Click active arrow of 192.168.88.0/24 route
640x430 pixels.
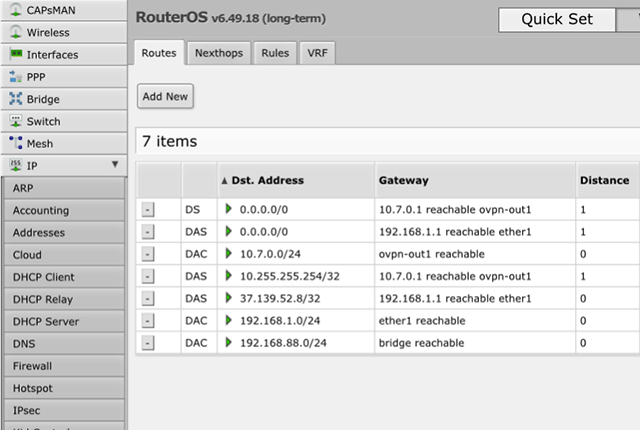pyautogui.click(x=229, y=342)
